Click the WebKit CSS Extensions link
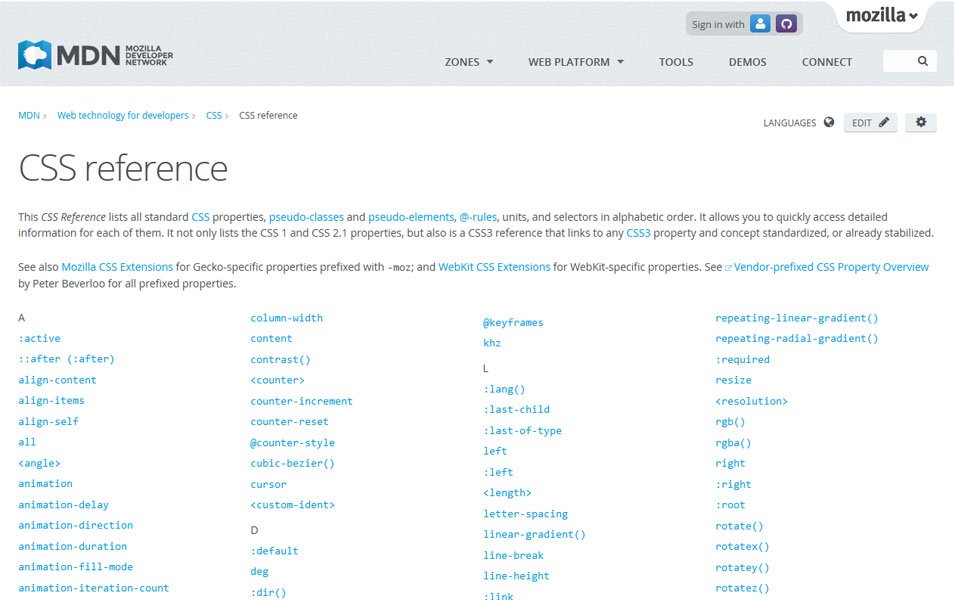The width and height of the screenshot is (954, 600). point(493,266)
